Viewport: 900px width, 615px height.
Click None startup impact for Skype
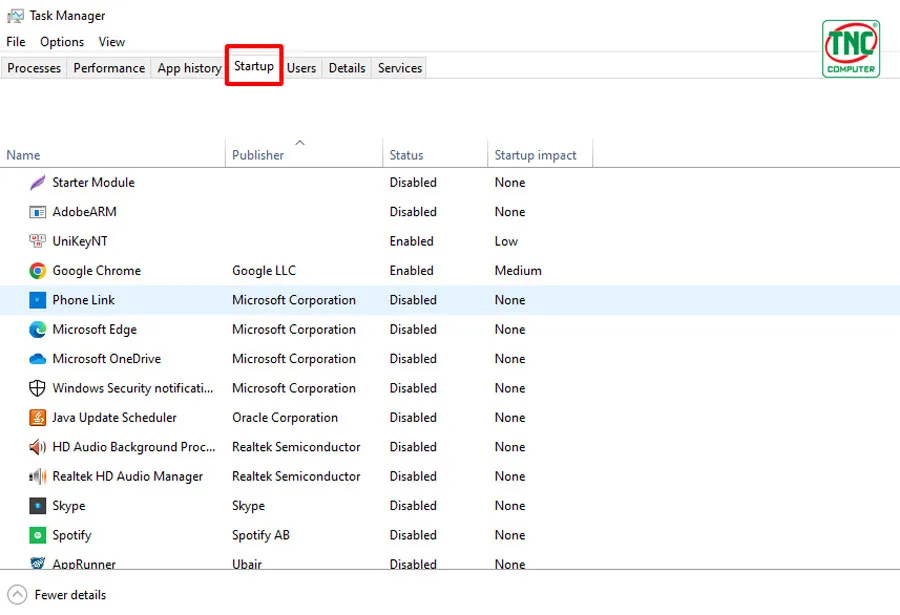(510, 506)
